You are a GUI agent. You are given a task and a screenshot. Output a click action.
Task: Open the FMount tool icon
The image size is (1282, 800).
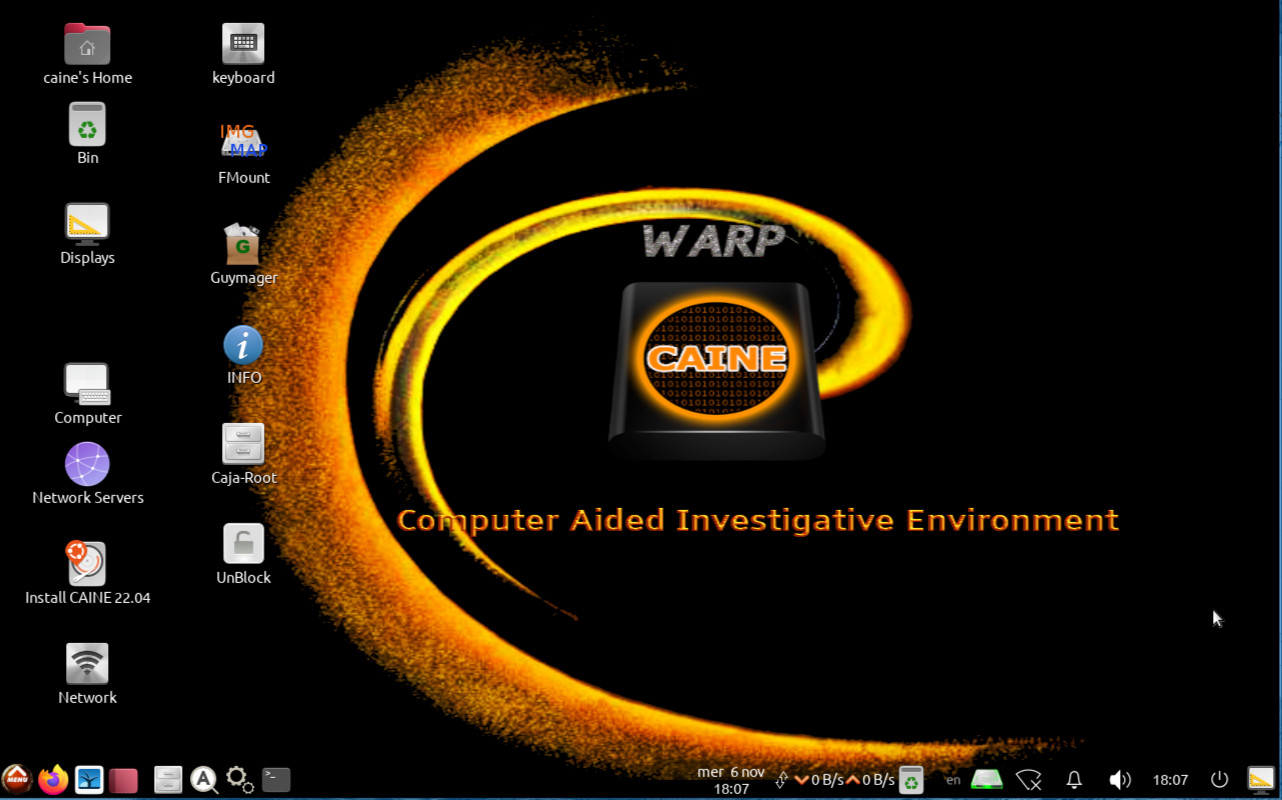(x=243, y=143)
